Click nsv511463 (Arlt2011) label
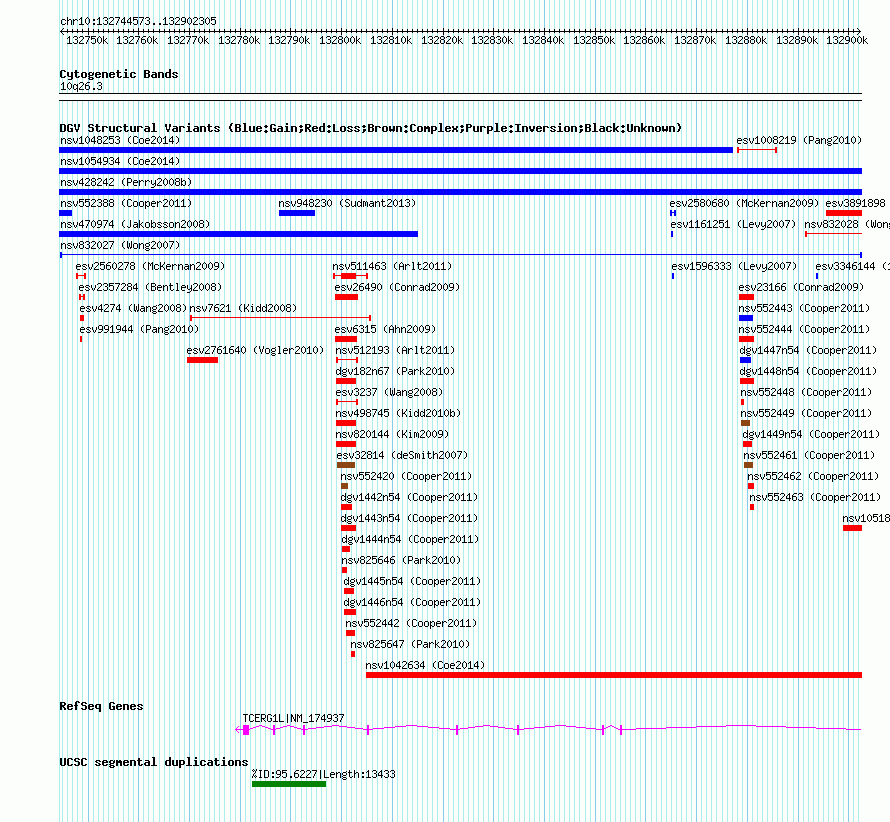 (392, 266)
